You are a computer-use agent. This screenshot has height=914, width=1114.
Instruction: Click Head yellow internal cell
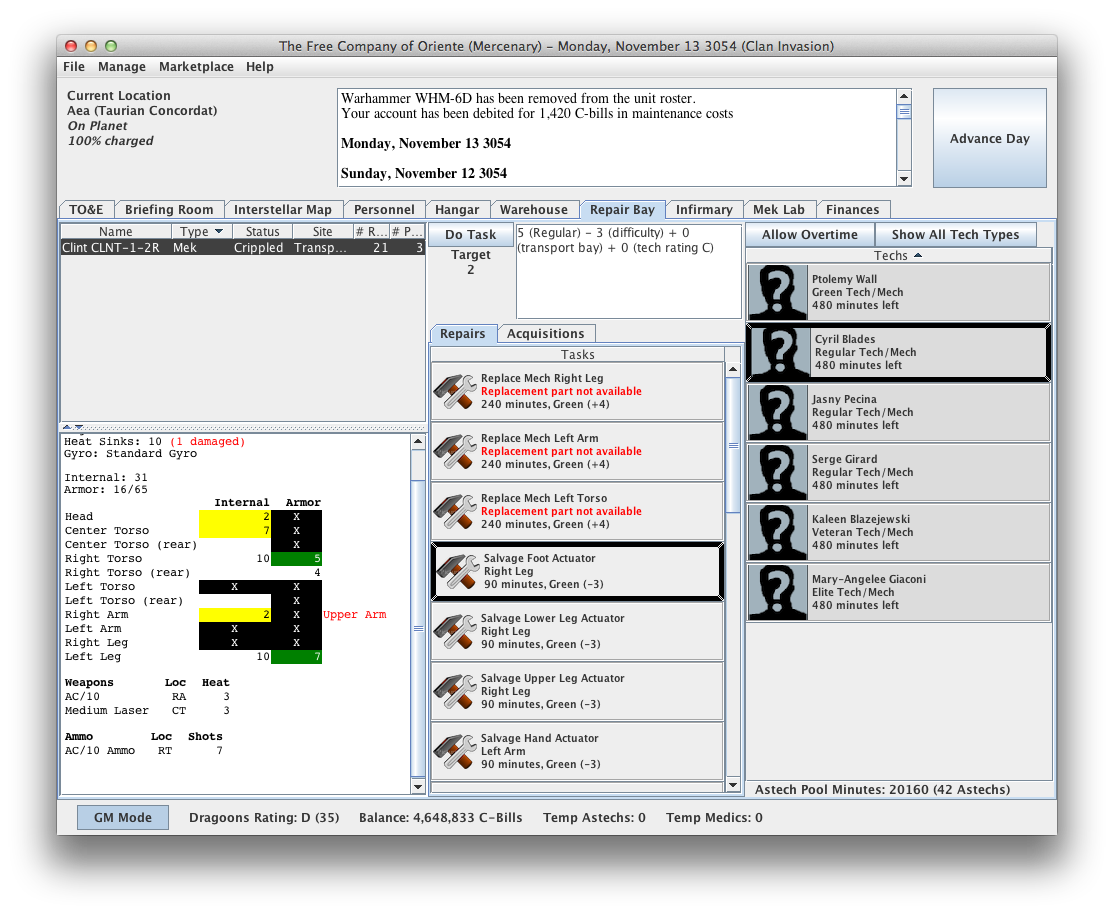[234, 517]
